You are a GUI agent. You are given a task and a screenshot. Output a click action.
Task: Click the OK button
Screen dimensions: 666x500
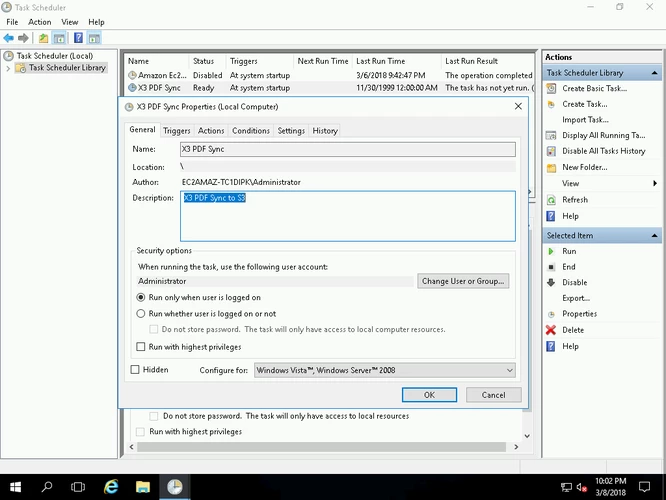(429, 395)
